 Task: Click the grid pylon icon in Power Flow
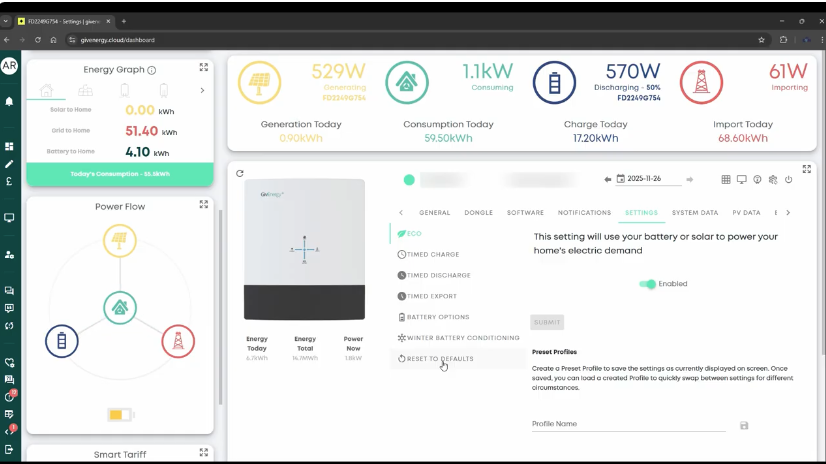tap(178, 341)
